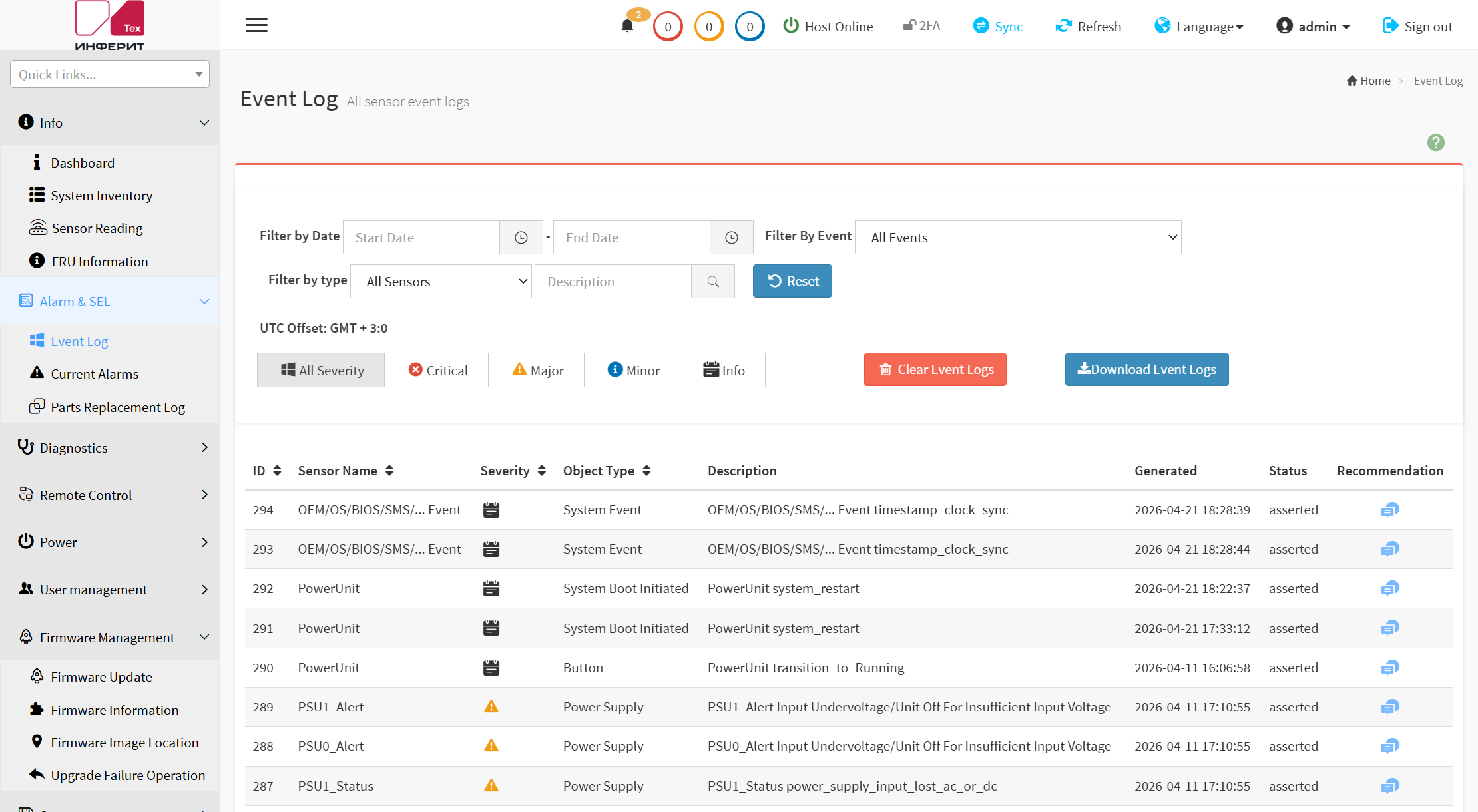Toggle the hamburger sidebar menu
Image resolution: width=1478 pixels, height=812 pixels.
(x=256, y=25)
